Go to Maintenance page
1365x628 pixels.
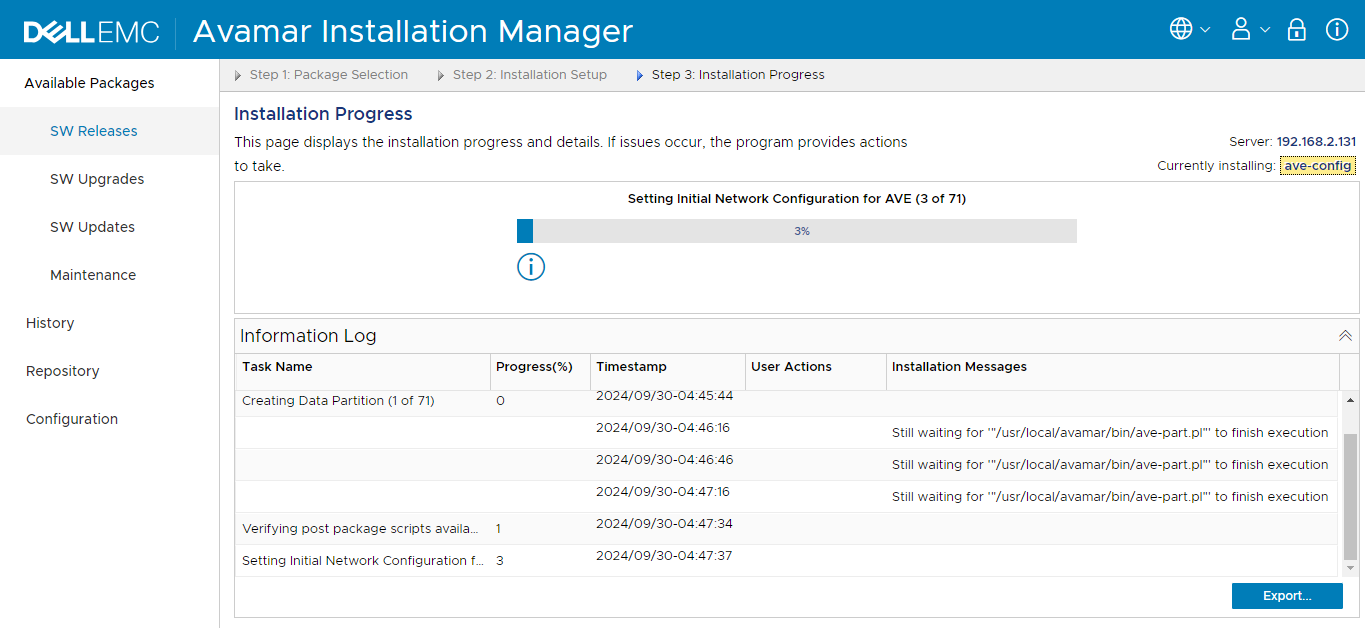point(93,275)
